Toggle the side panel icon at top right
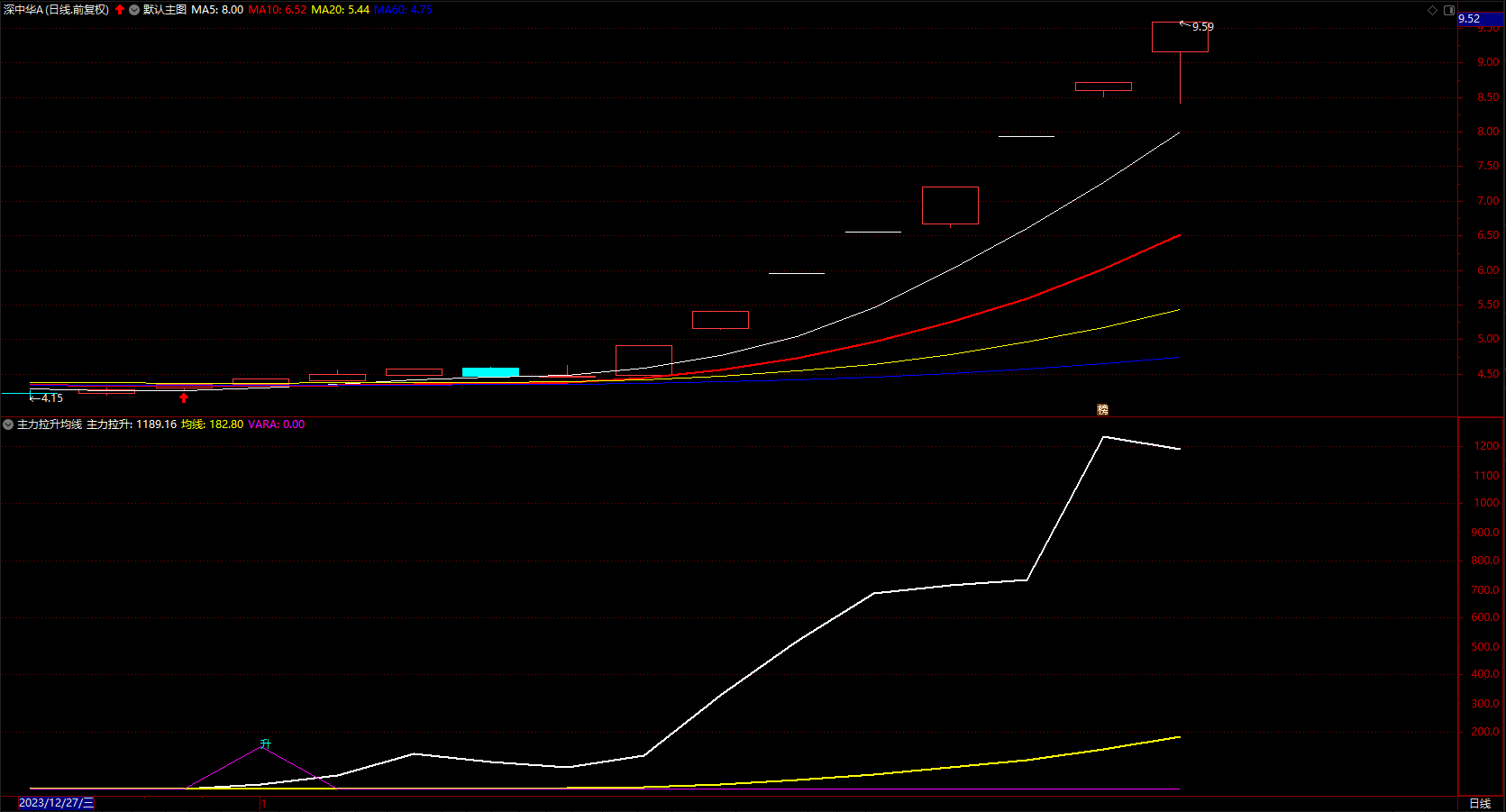Viewport: 1506px width, 812px height. point(1449,10)
